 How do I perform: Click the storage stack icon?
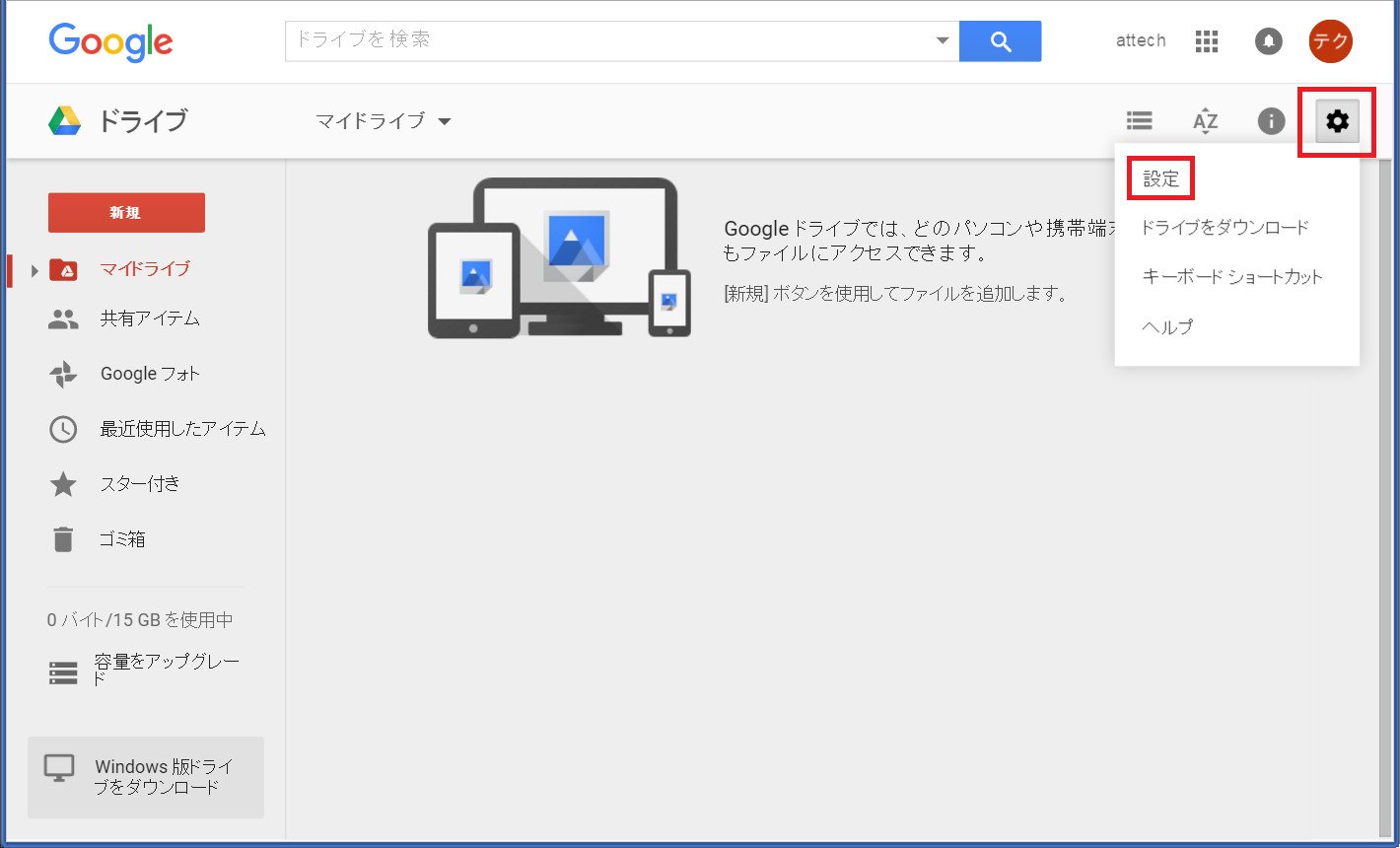[x=63, y=673]
